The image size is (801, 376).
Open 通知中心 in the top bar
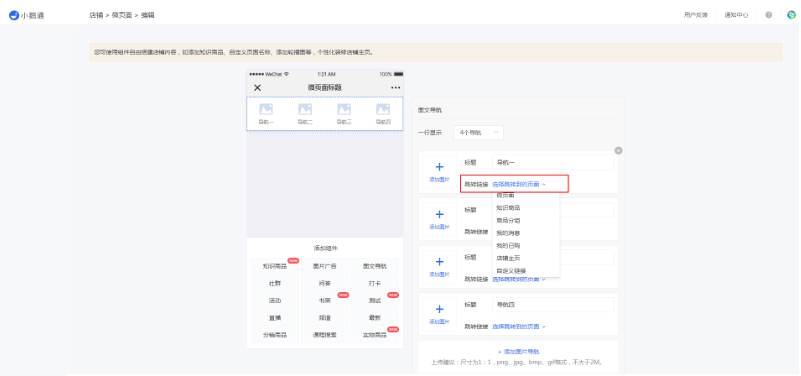click(x=736, y=15)
